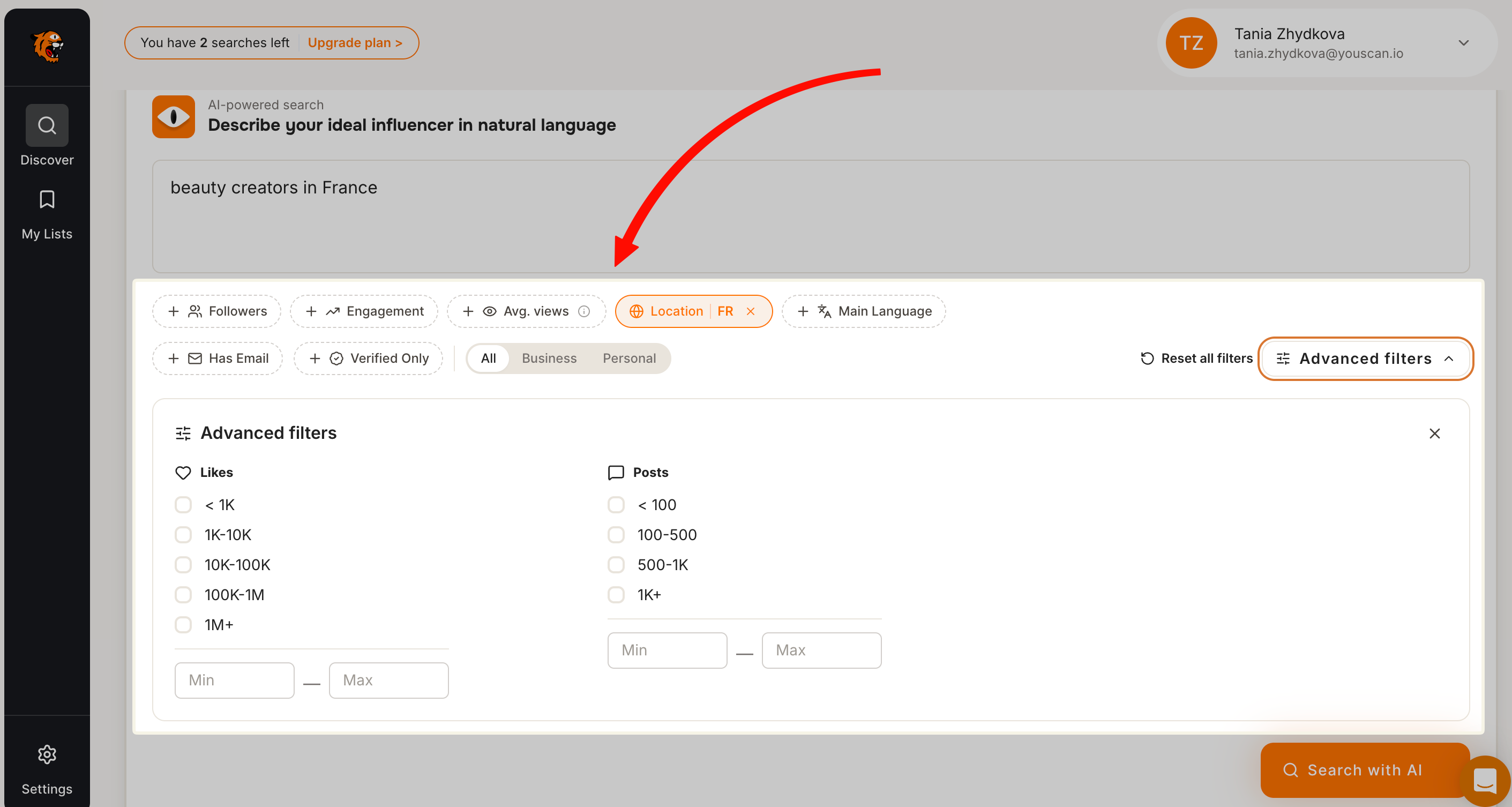Click the Posts Min input field

click(667, 649)
